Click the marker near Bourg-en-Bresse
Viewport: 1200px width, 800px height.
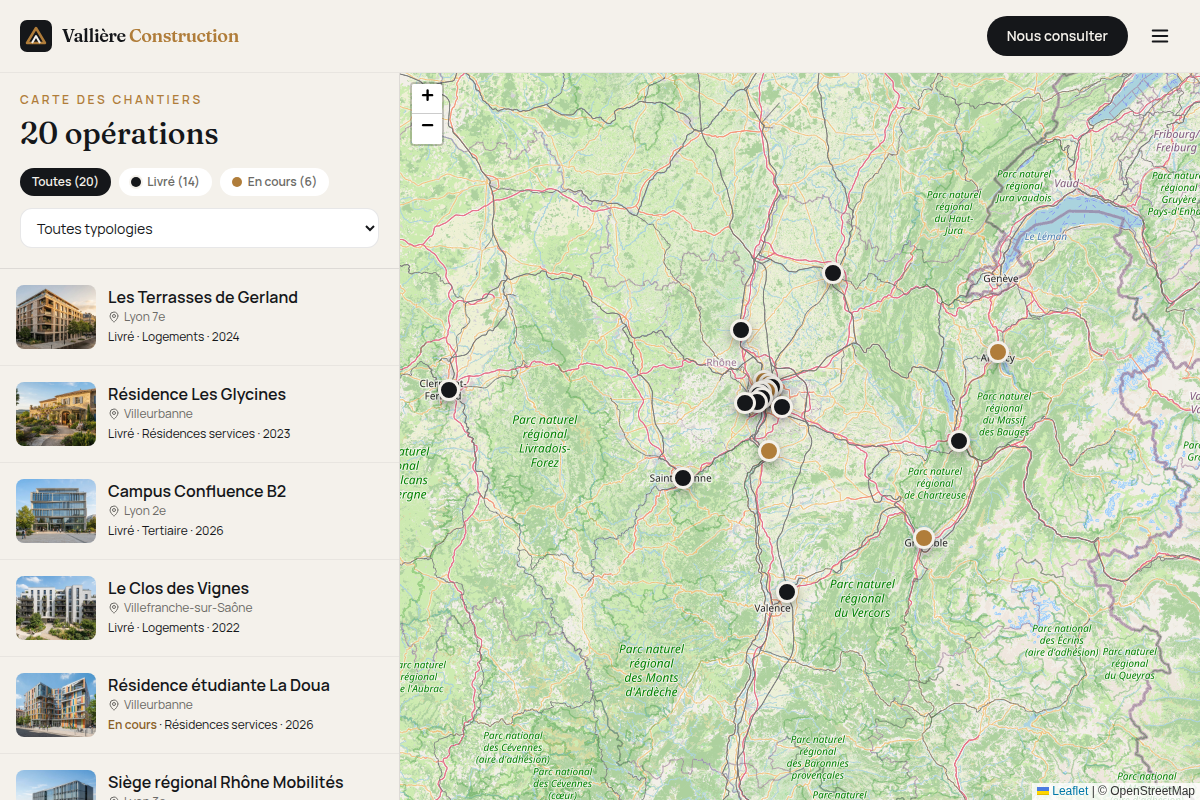[833, 273]
